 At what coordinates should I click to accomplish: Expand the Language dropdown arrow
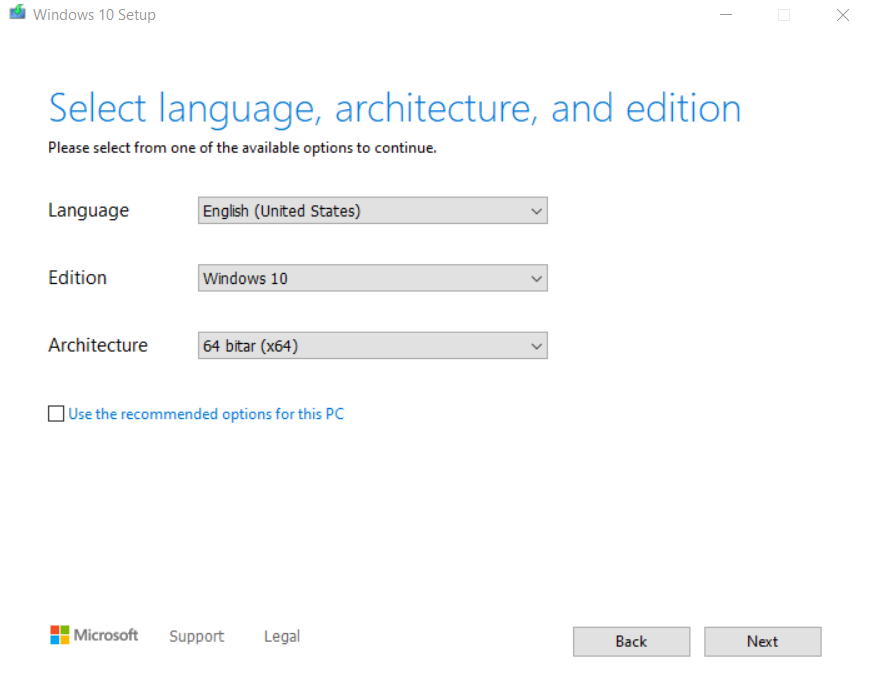pyautogui.click(x=536, y=211)
